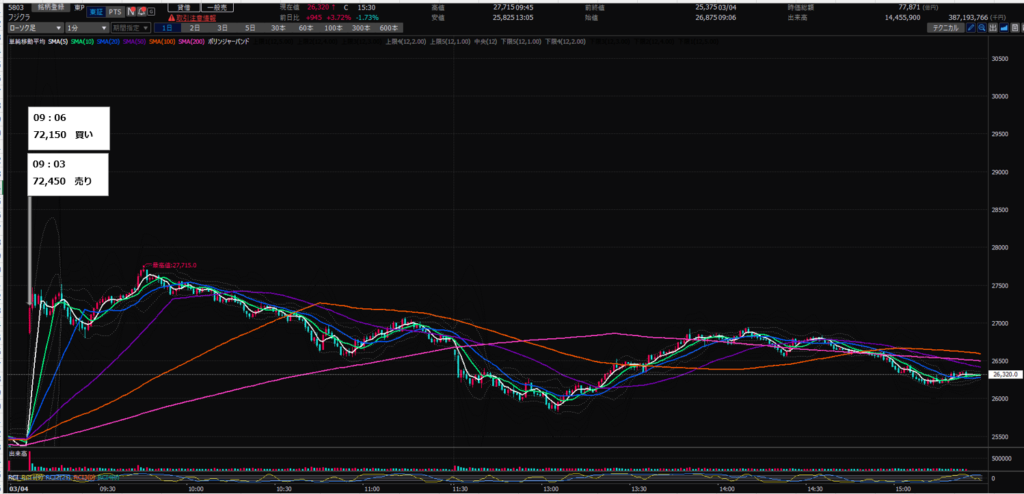The height and width of the screenshot is (494, 1024).
Task: Click the rightmost chart toolbar icon
Action: [1016, 28]
